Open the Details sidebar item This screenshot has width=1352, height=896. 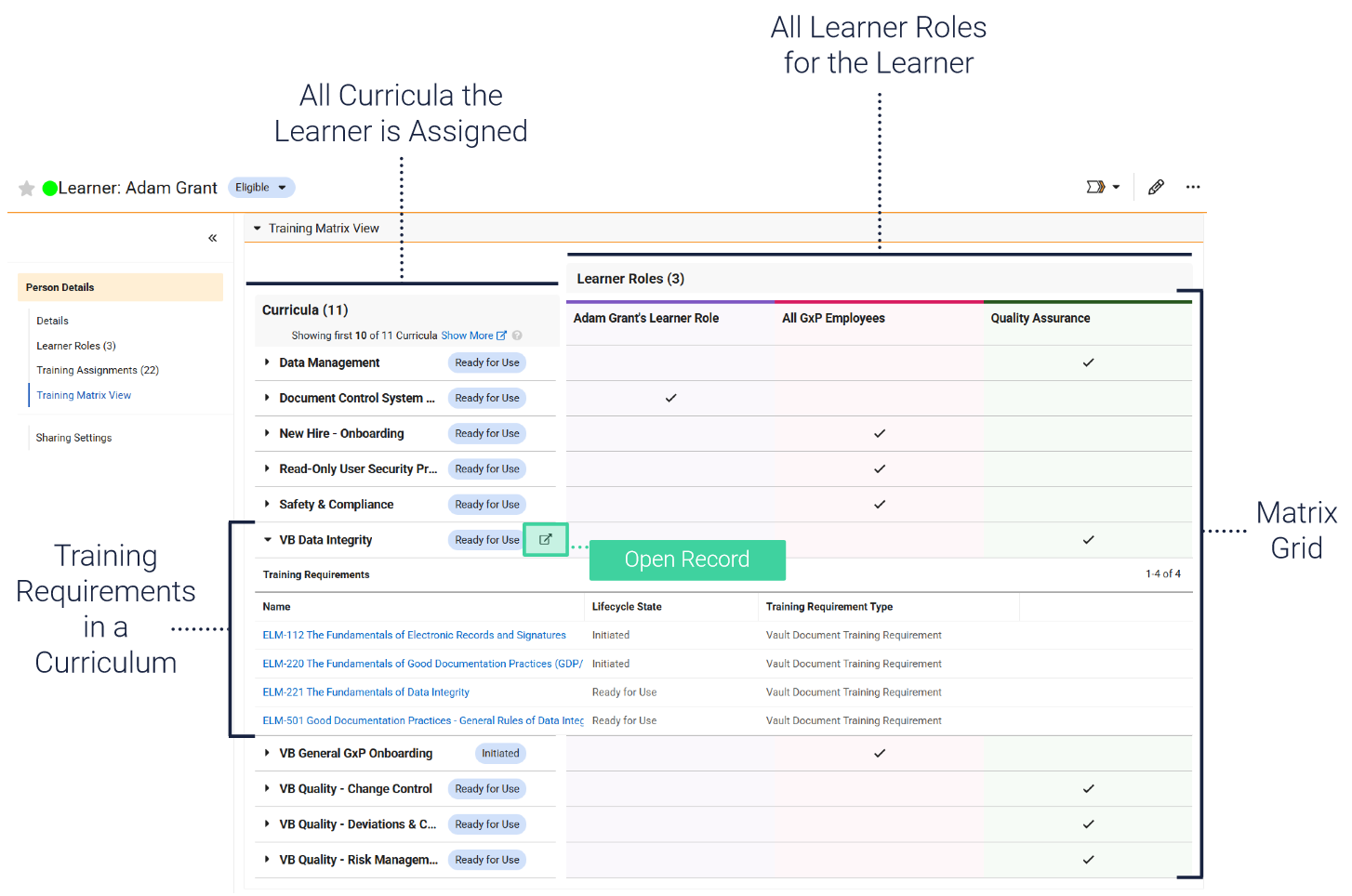[x=53, y=321]
